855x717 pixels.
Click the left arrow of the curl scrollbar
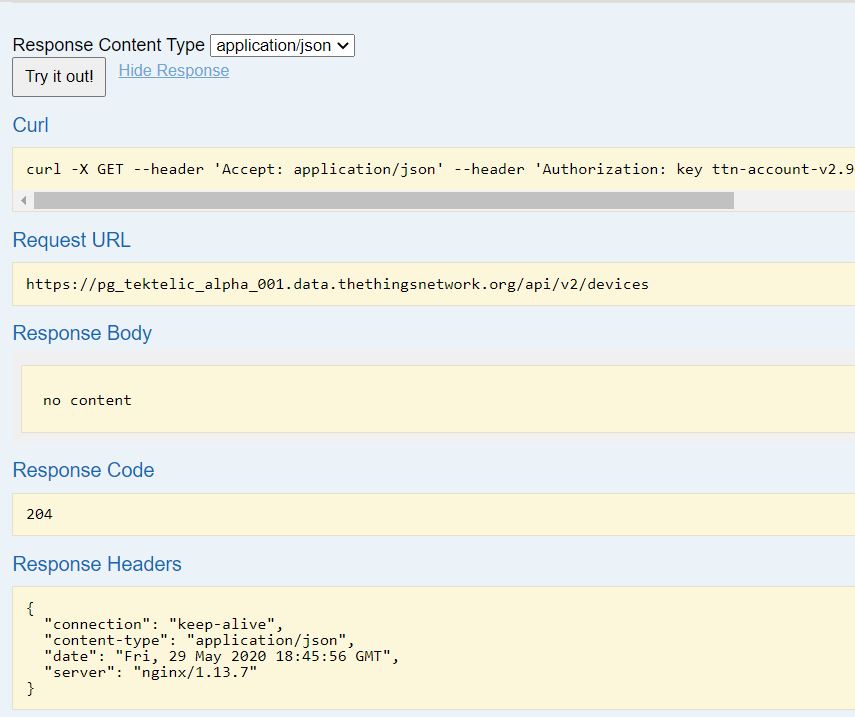click(x=24, y=201)
